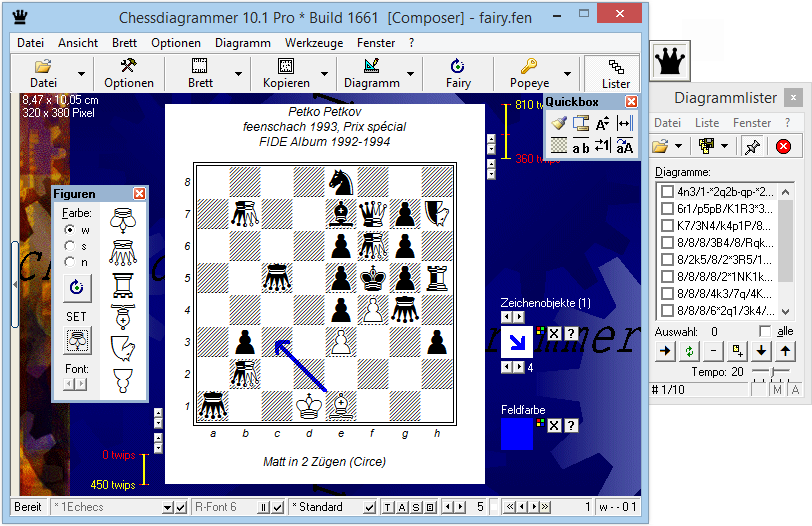Open the Werkzeuge menu
Screen dimensions: 812x526
(314, 43)
